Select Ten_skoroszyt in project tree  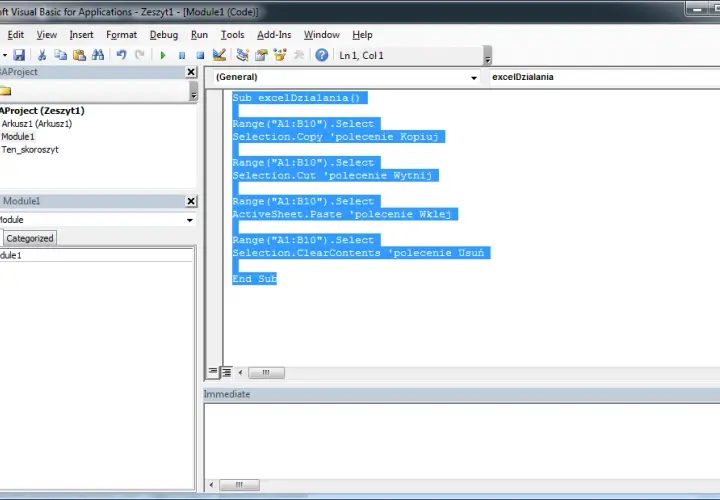[x=30, y=150]
